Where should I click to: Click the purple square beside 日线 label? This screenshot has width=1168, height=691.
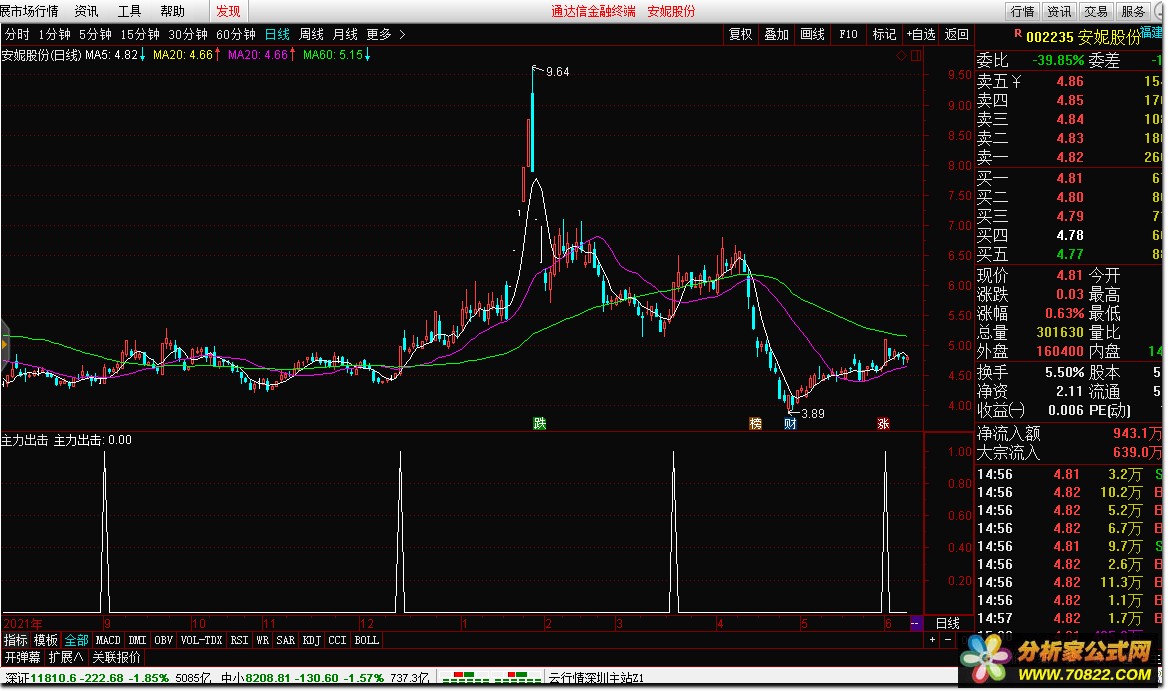915,623
